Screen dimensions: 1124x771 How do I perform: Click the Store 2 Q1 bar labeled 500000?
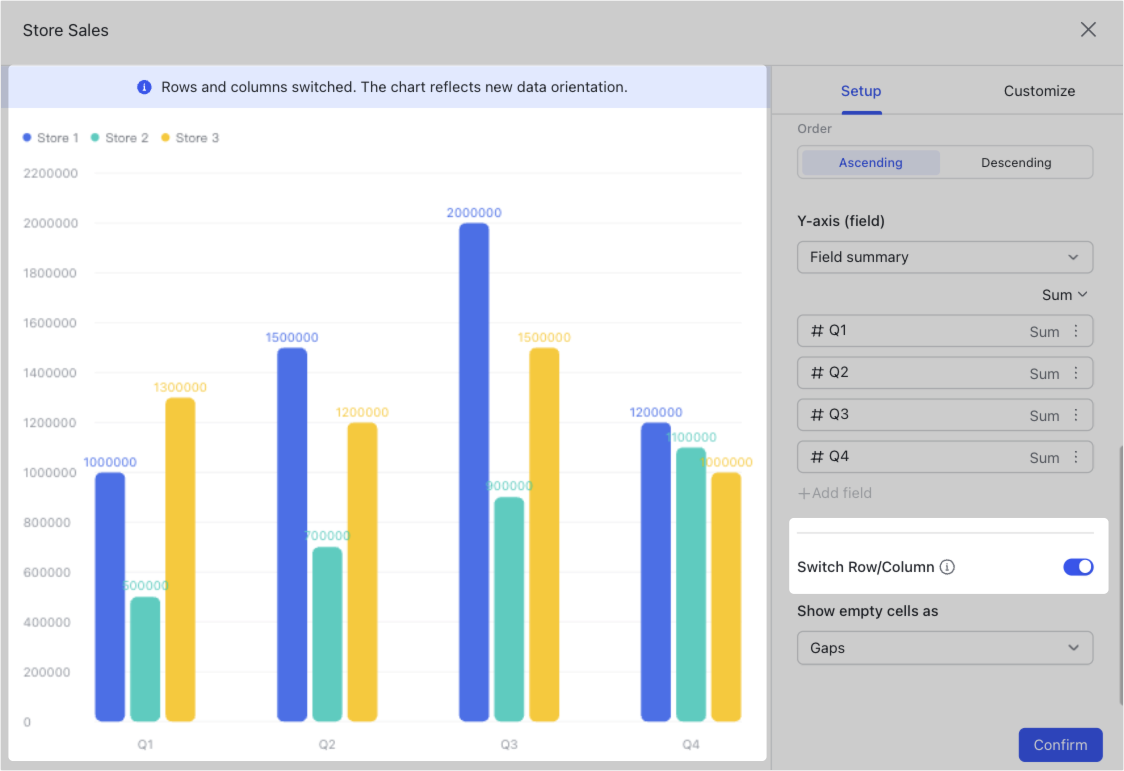tap(146, 659)
